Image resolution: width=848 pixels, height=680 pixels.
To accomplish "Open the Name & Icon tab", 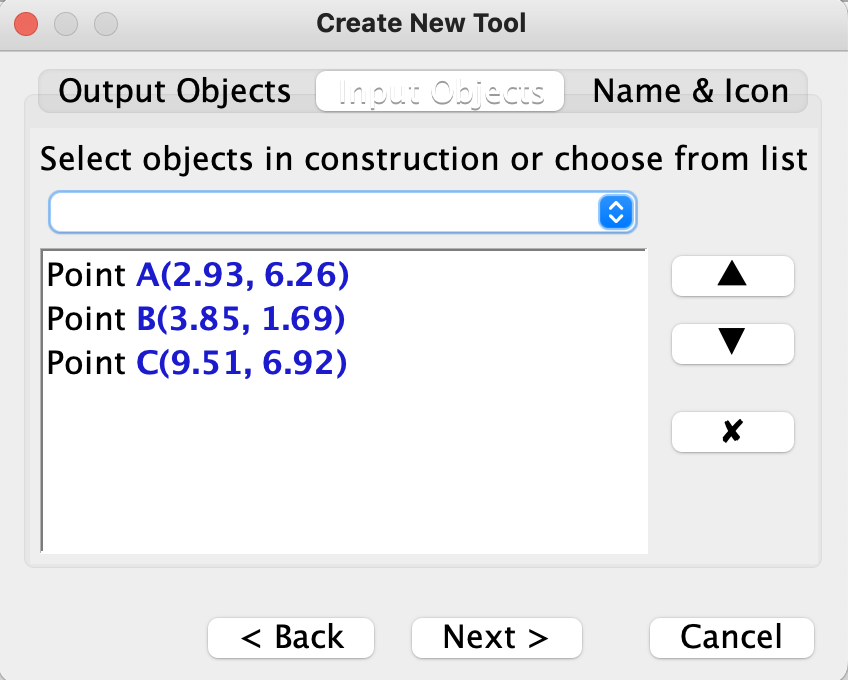I will (690, 91).
